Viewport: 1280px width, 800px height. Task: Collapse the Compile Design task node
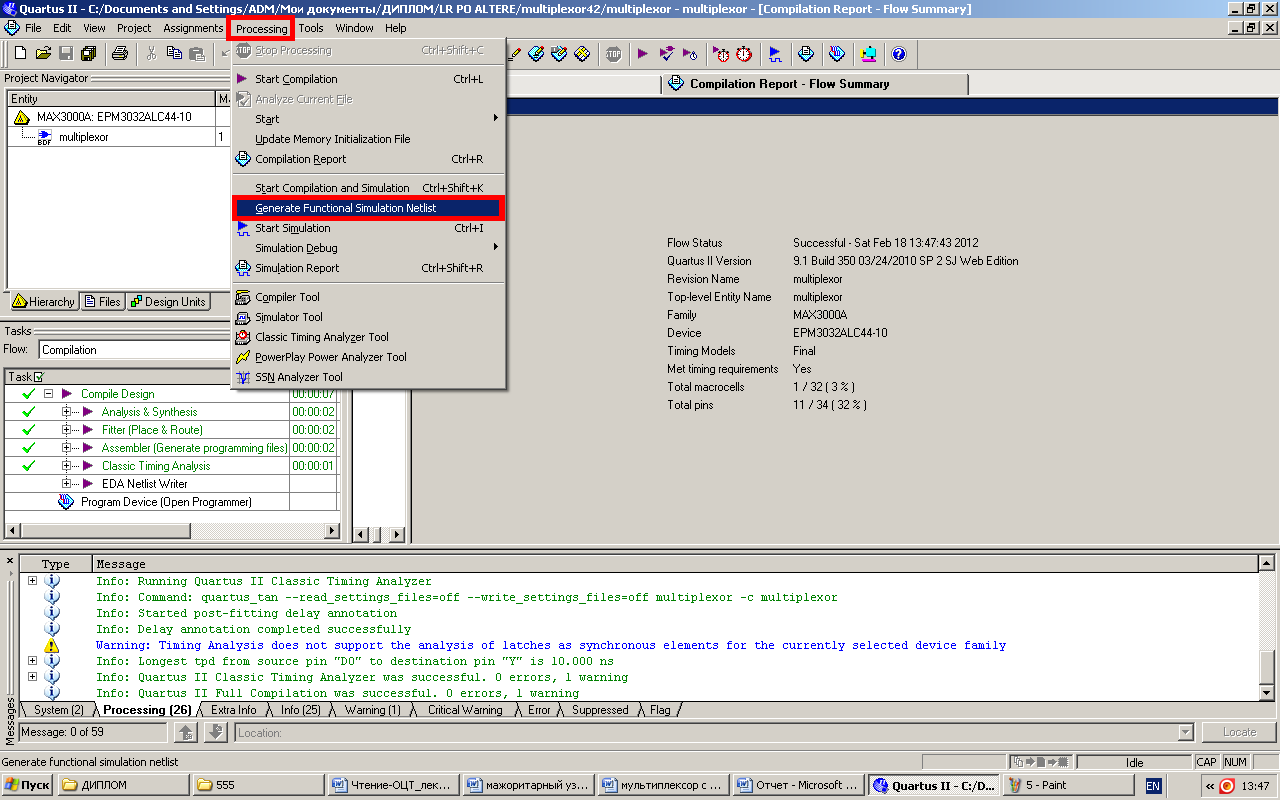pyautogui.click(x=47, y=394)
